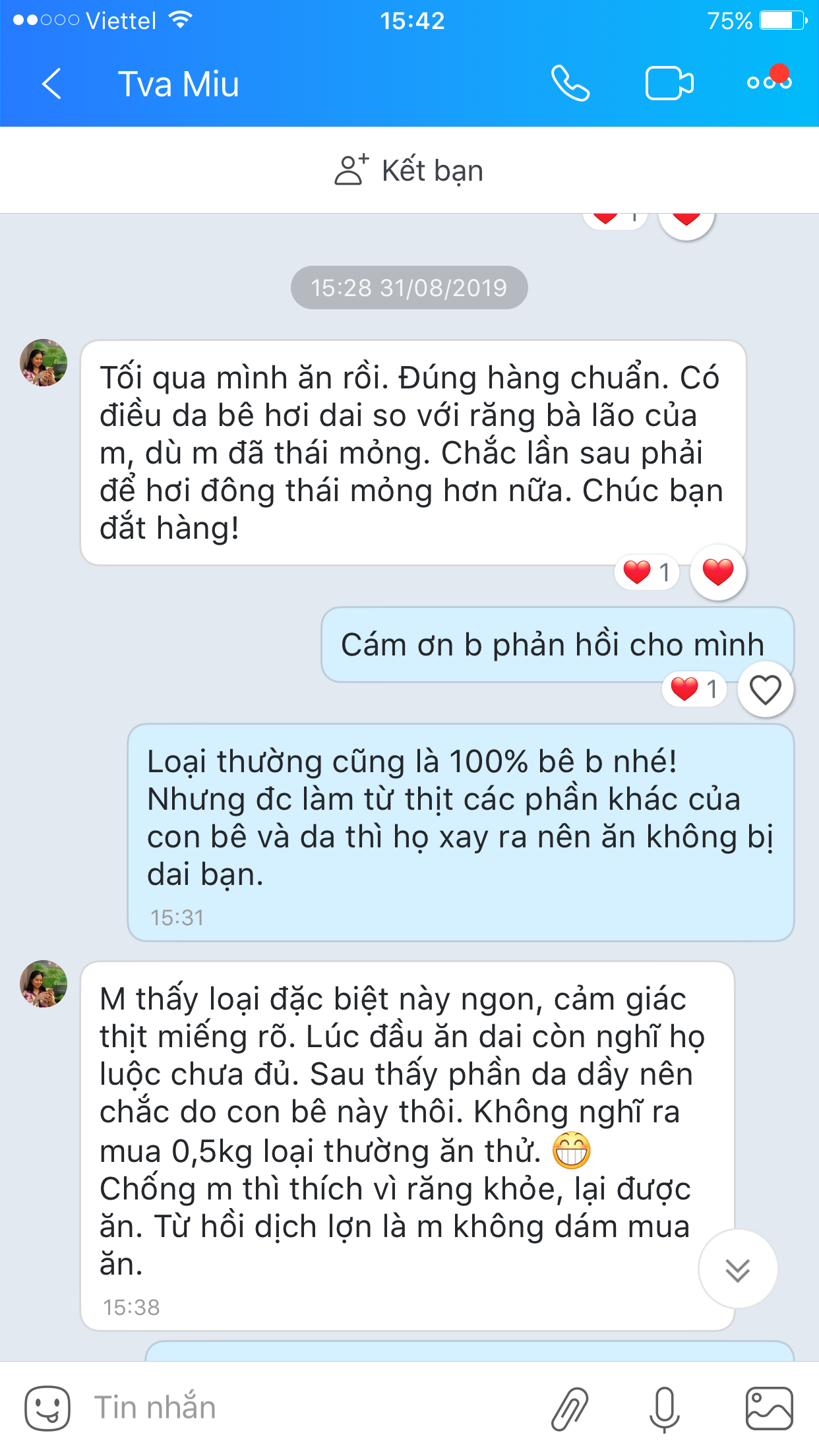819x1456 pixels.
Task: View heart count on 'Tối qua mình ăn' message
Action: pos(647,572)
